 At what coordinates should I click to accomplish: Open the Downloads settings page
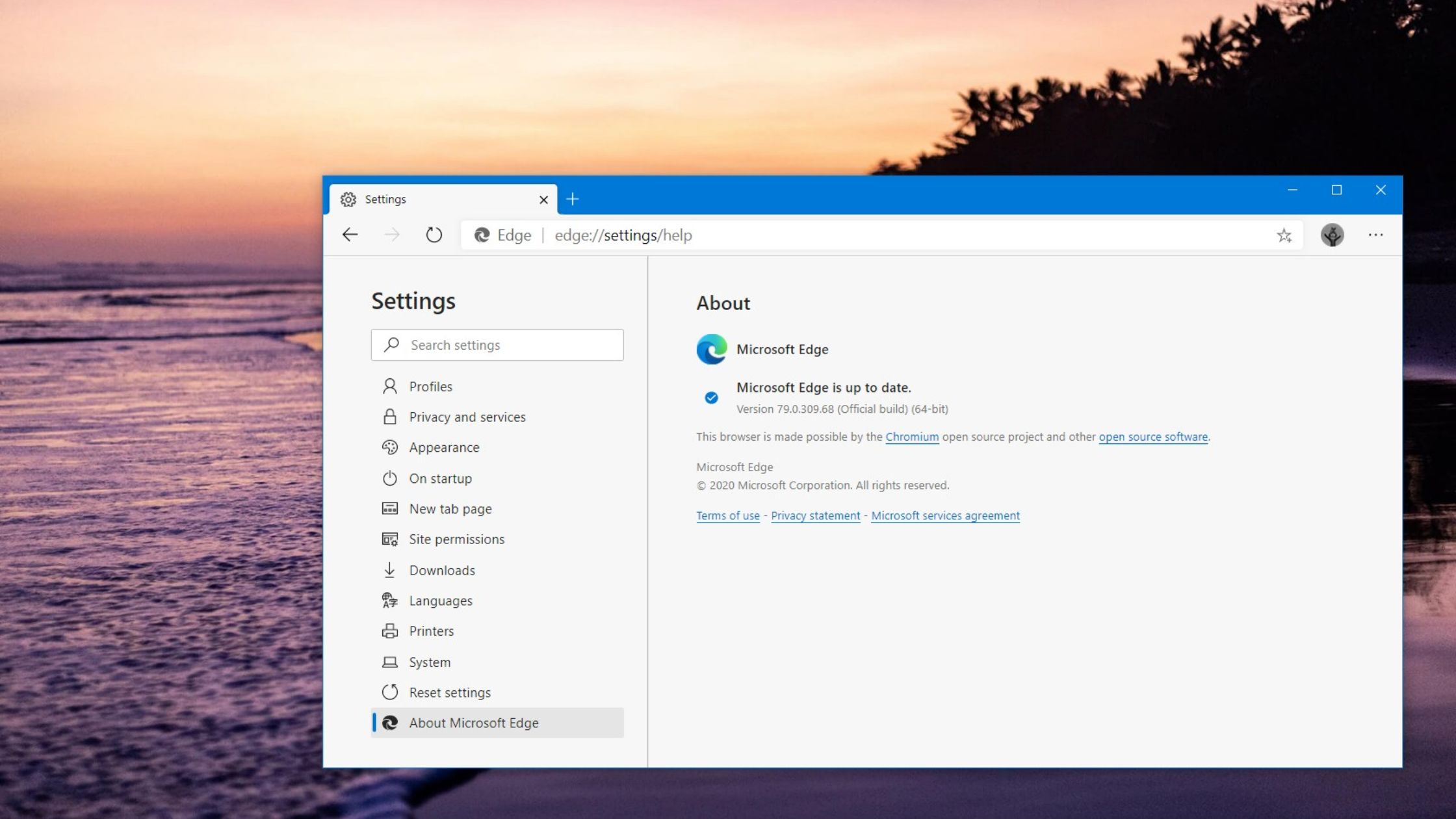click(x=441, y=570)
